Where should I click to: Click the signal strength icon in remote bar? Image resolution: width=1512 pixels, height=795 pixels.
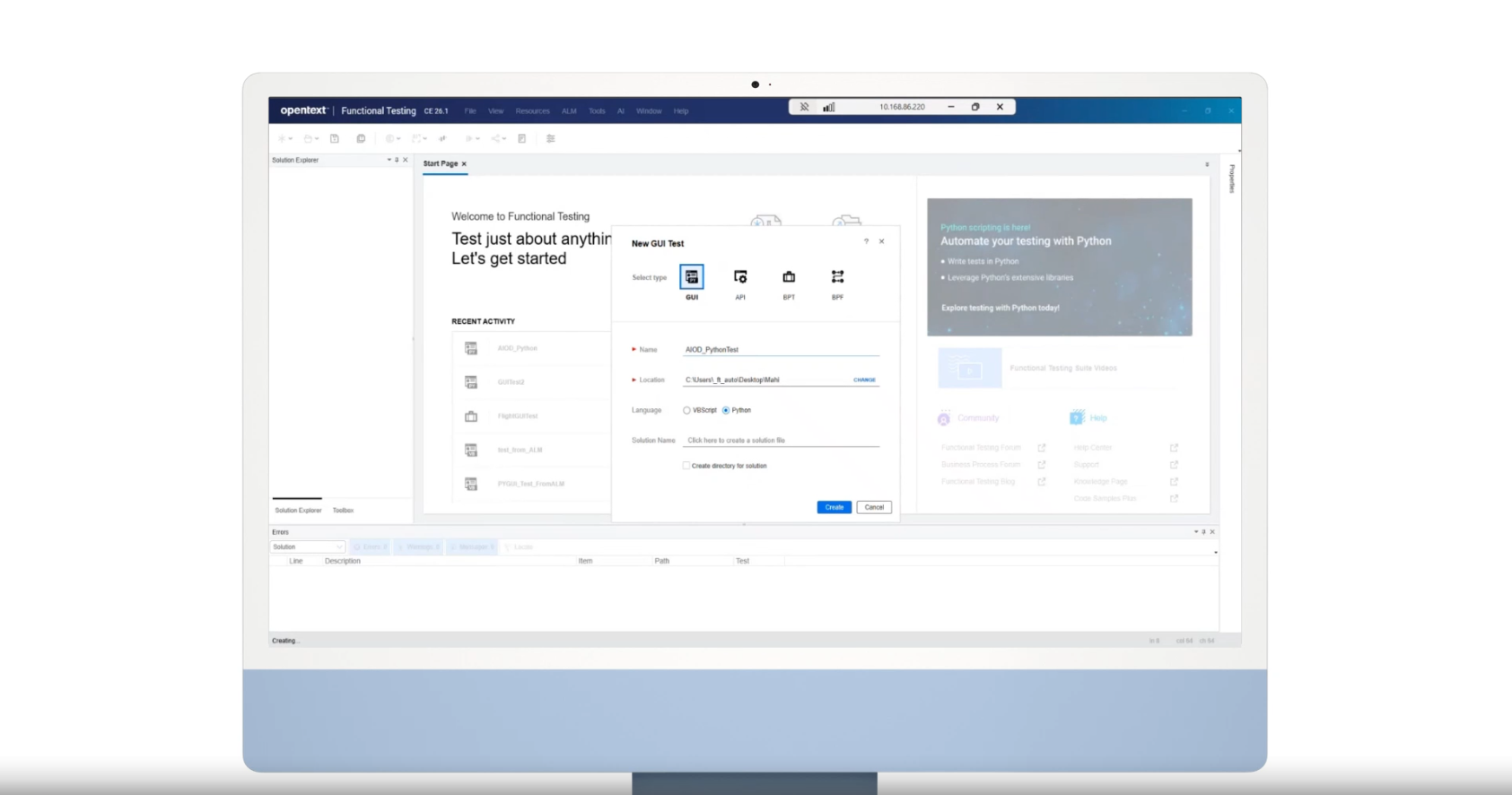pyautogui.click(x=829, y=107)
